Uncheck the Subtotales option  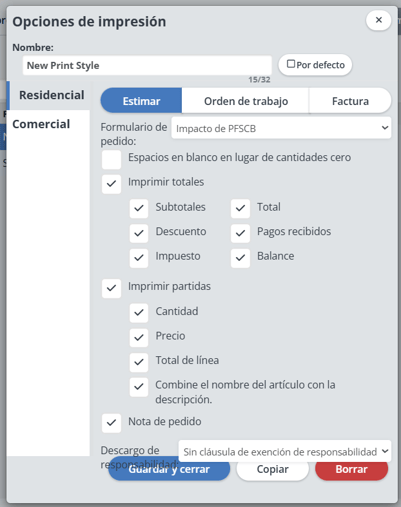pyautogui.click(x=139, y=209)
